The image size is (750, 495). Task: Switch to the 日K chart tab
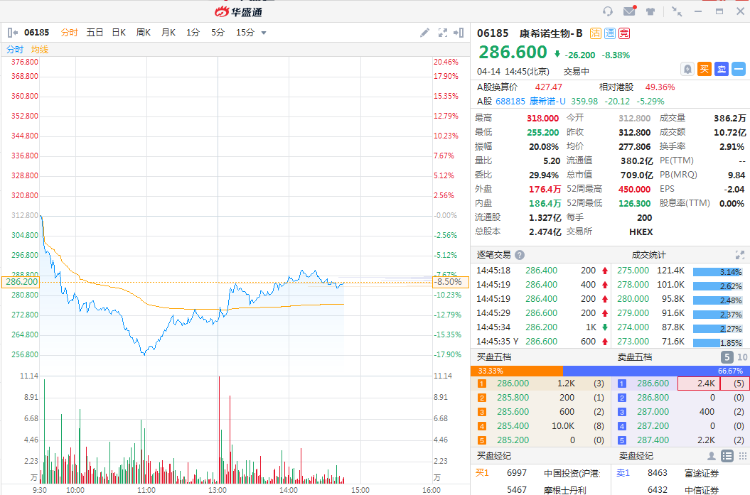point(118,32)
